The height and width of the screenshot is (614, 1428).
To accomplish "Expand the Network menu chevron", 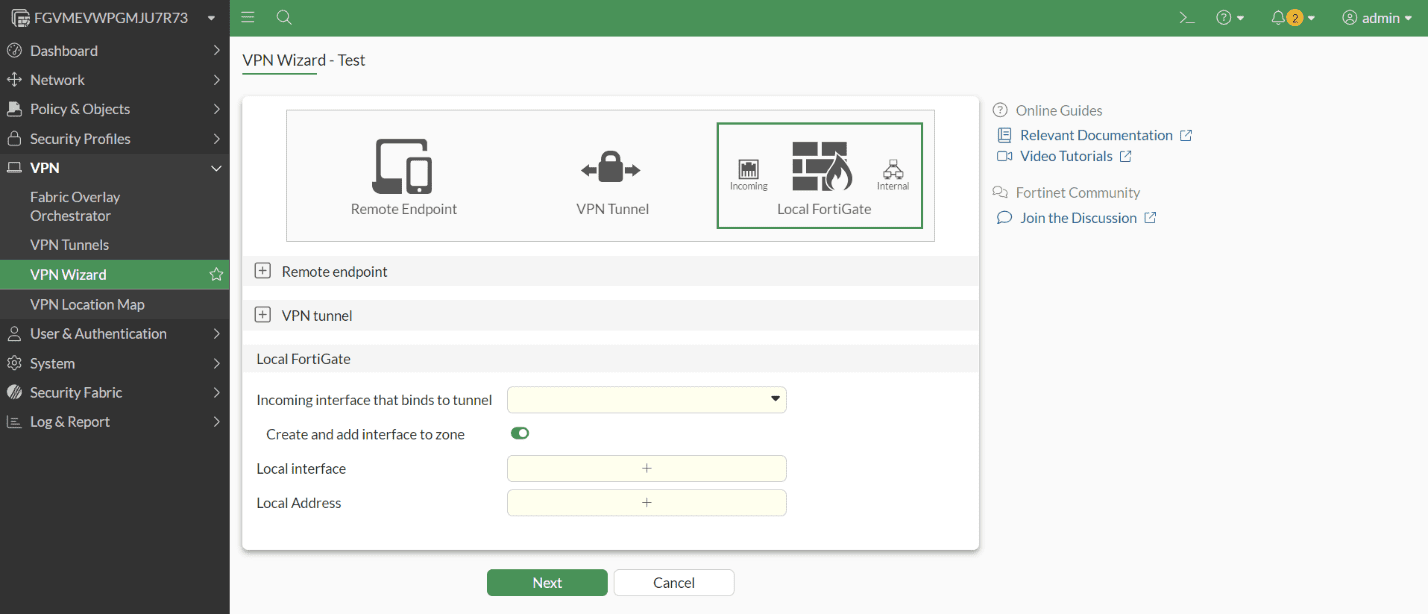I will [216, 79].
